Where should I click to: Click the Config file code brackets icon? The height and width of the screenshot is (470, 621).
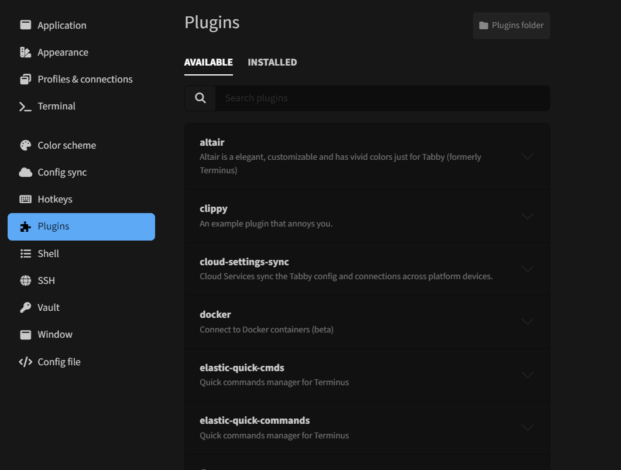point(25,362)
